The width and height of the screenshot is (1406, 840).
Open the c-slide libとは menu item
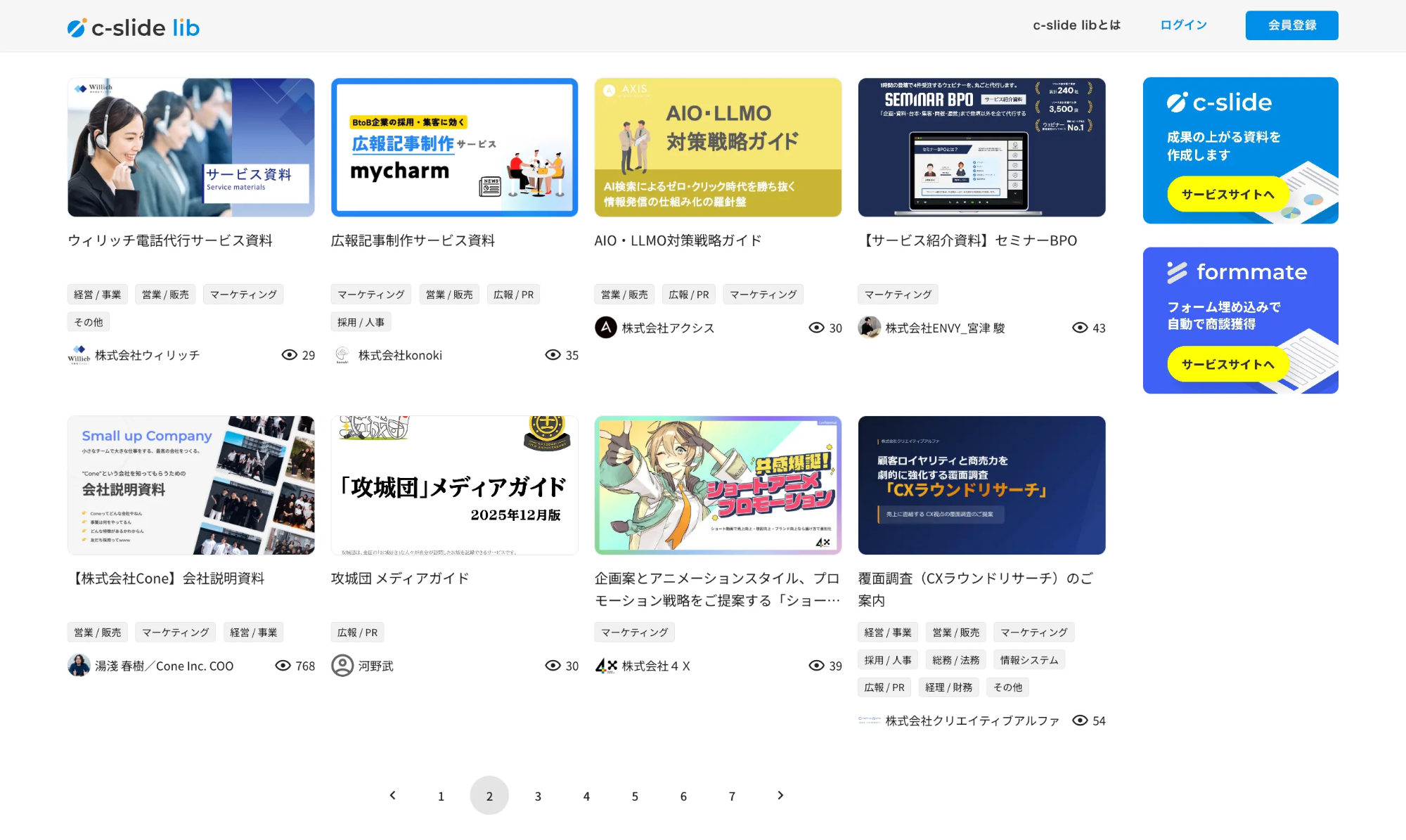click(x=1076, y=25)
